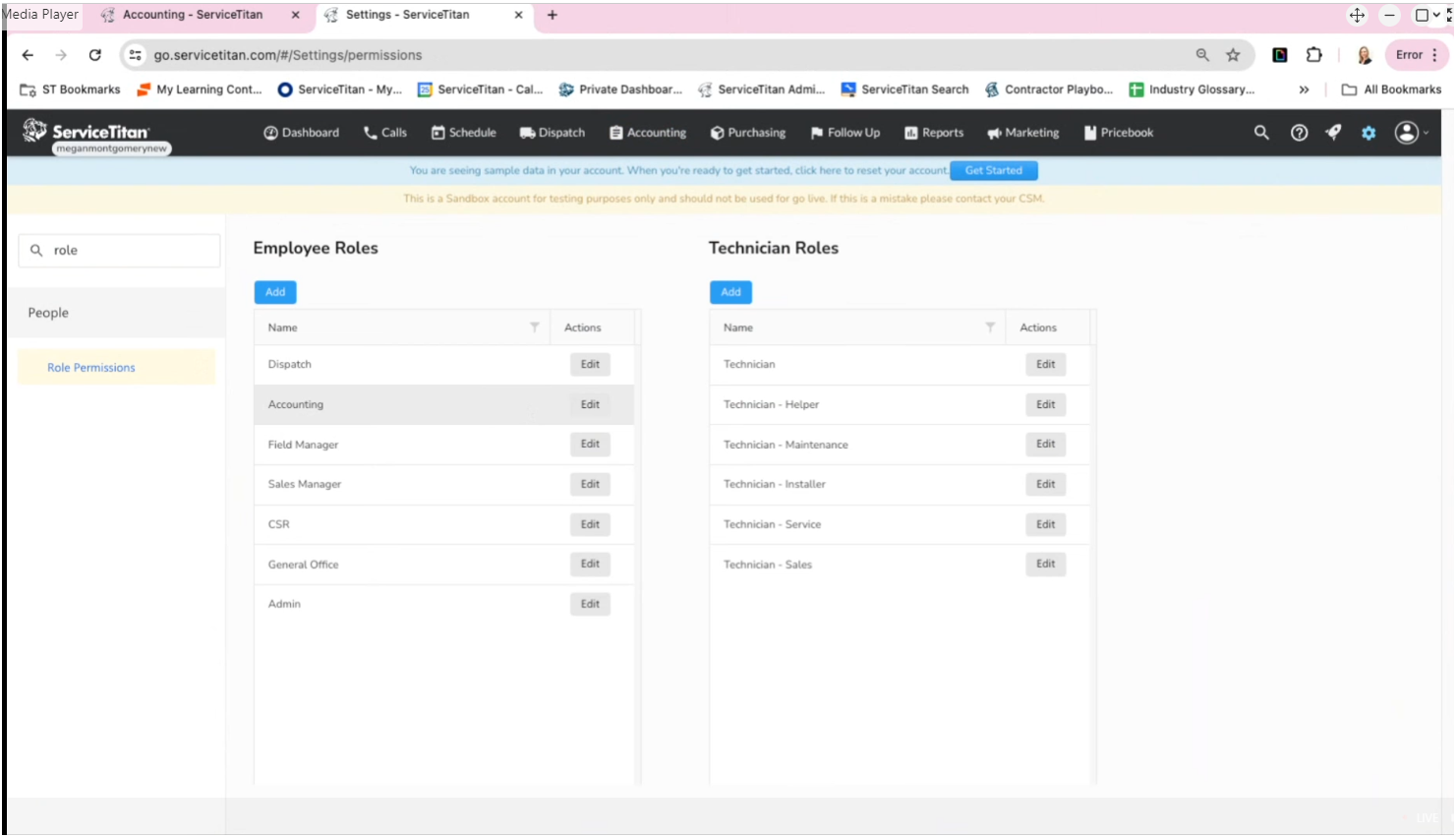Open the filter icon in Technician Roles Name column
The image size is (1456, 837).
point(990,328)
